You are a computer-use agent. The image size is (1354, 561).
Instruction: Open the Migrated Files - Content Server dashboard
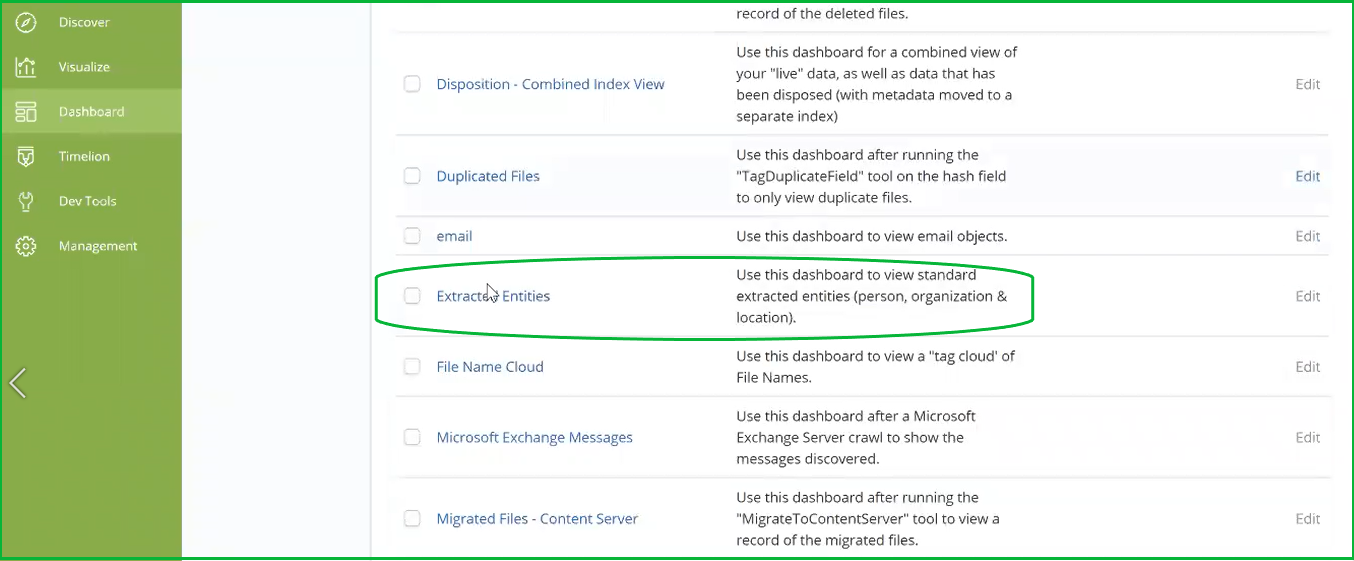click(x=537, y=519)
